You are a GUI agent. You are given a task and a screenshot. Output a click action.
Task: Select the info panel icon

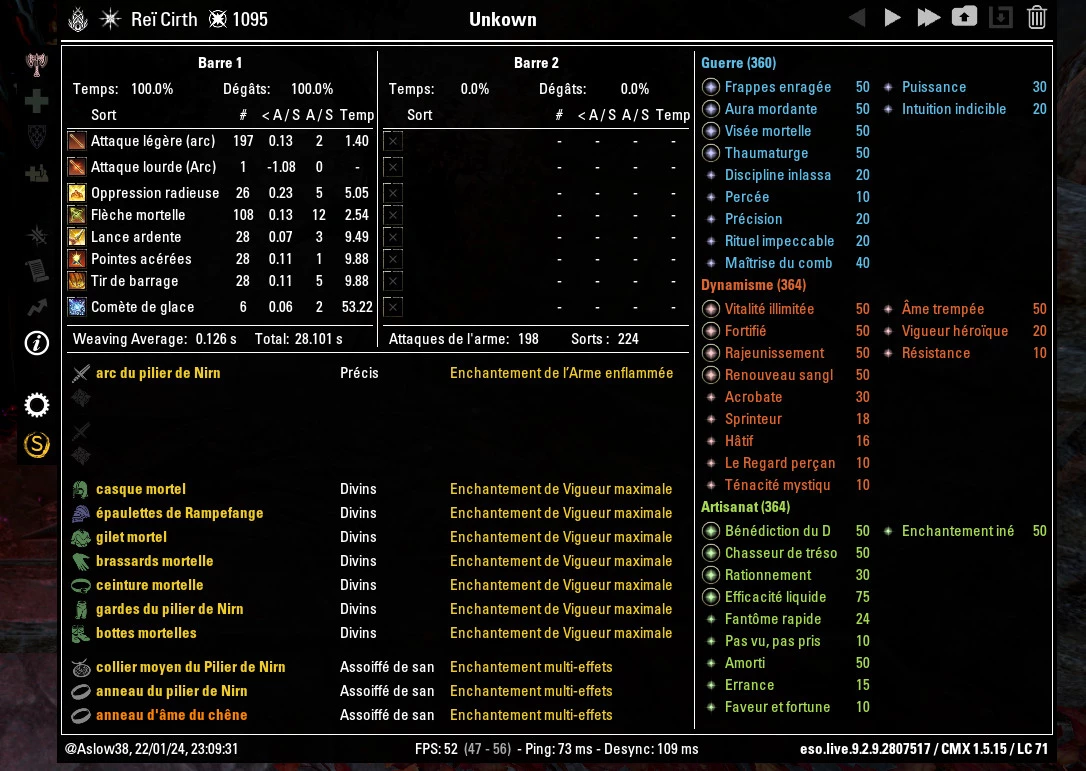tap(37, 343)
